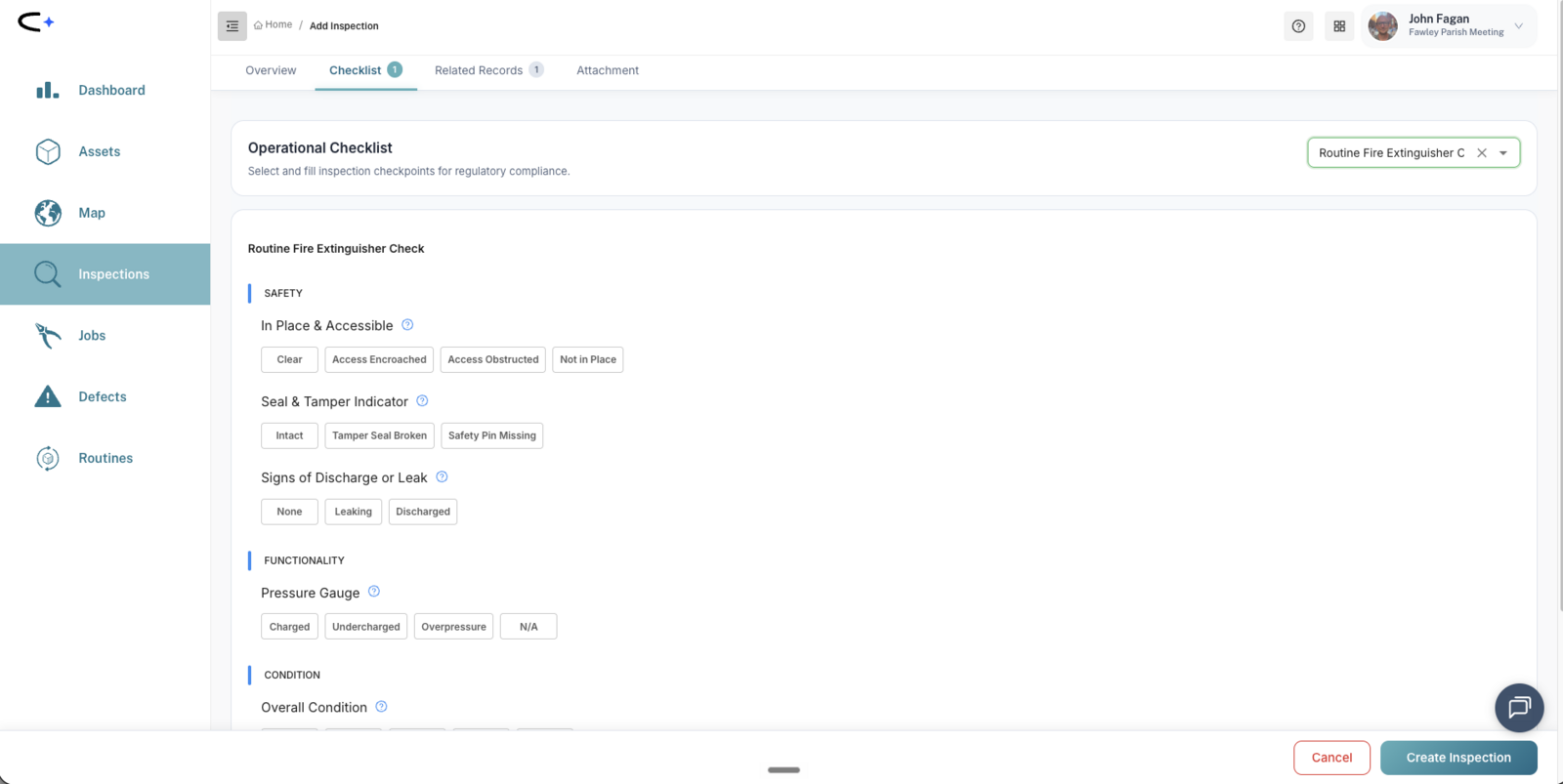Switch to the Overview tab
The width and height of the screenshot is (1563, 784).
271,70
